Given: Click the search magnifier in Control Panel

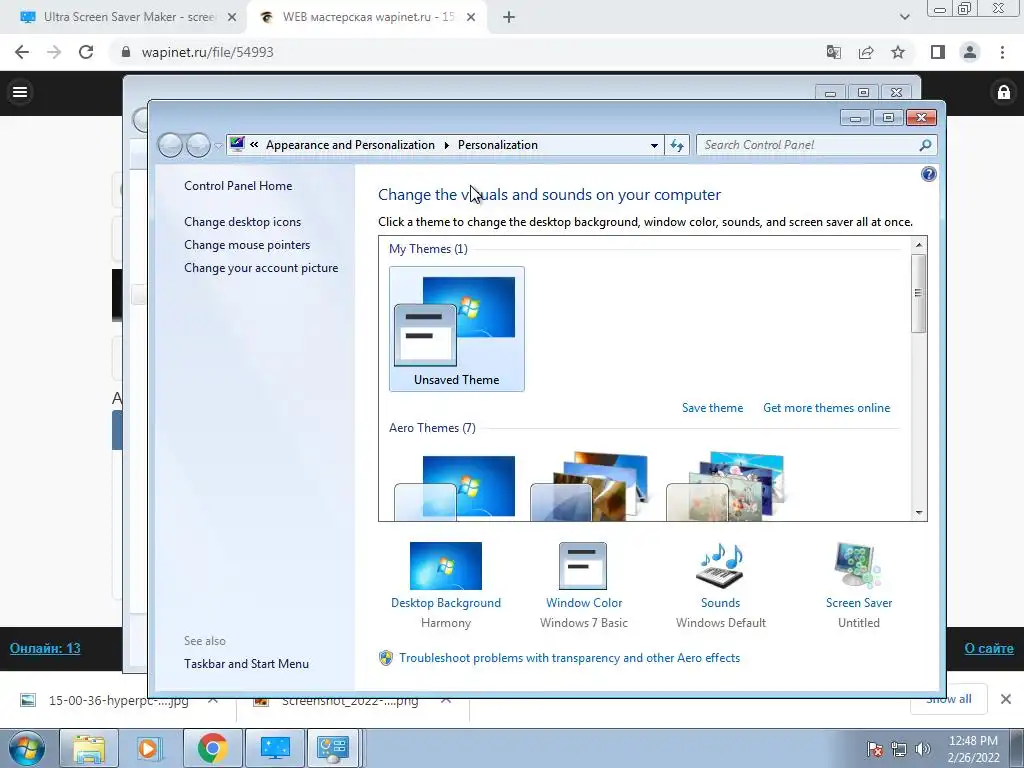Looking at the screenshot, I should [x=925, y=145].
